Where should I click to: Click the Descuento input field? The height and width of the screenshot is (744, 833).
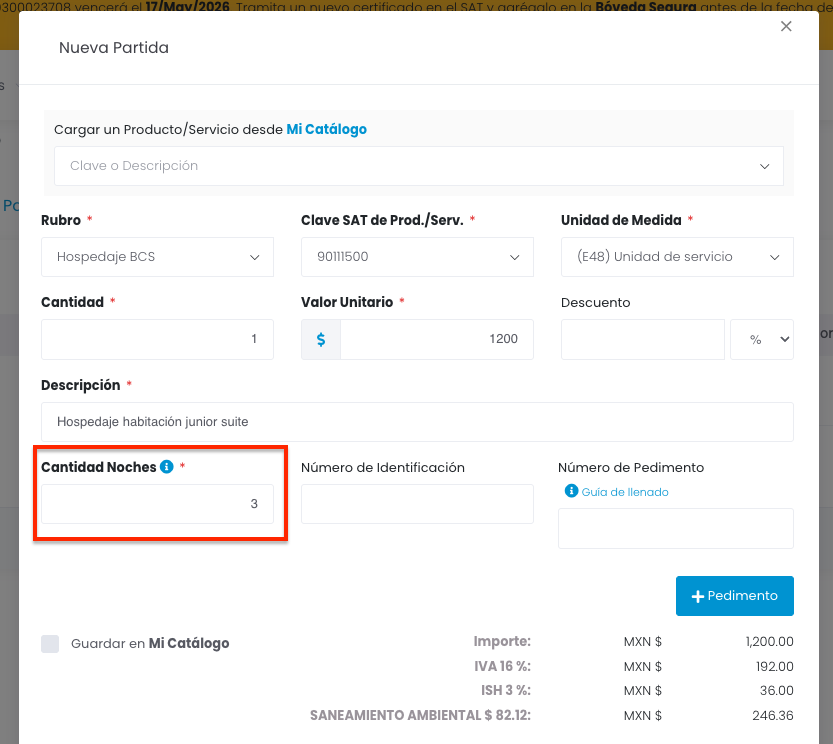(642, 340)
